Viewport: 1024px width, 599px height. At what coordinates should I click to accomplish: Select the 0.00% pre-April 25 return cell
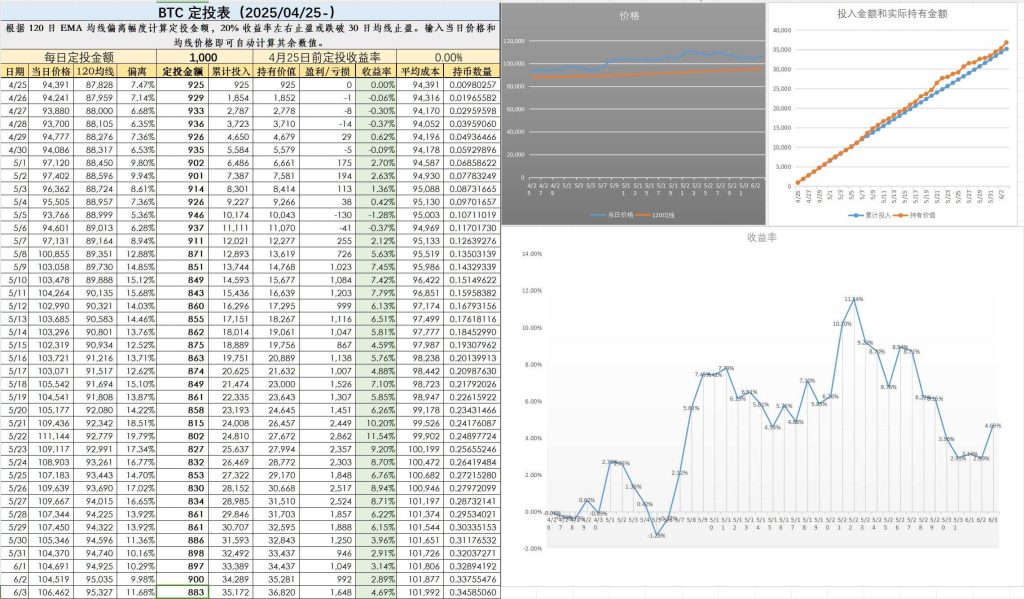point(449,58)
